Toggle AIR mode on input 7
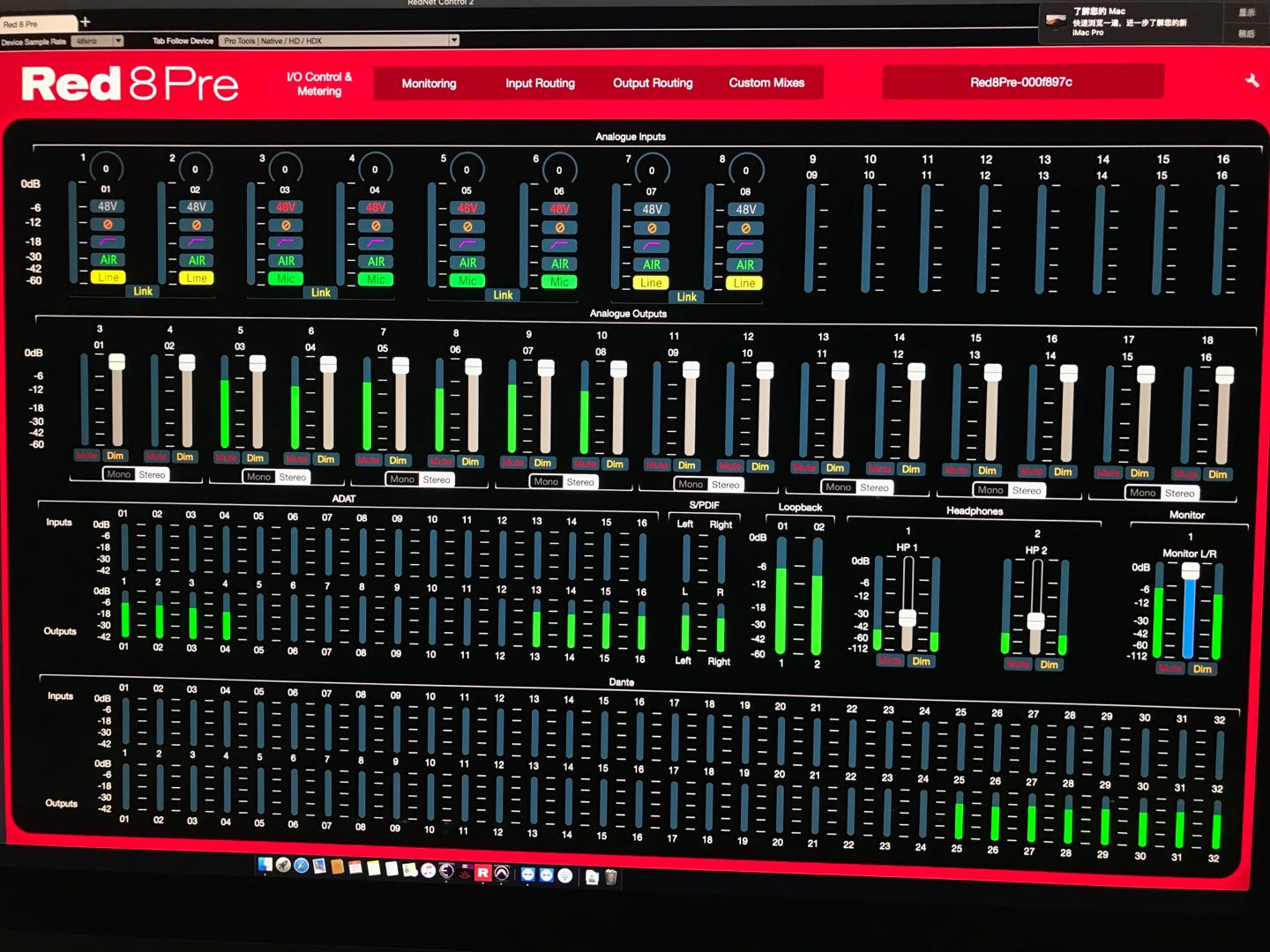This screenshot has width=1270, height=952. pos(652,264)
